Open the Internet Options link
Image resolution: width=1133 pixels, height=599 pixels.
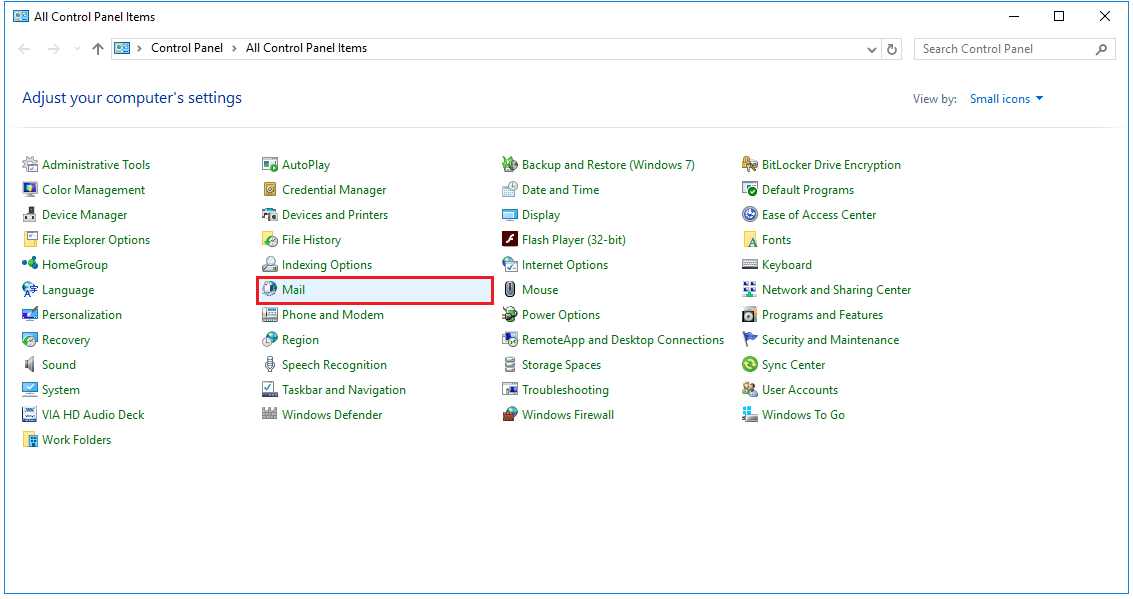[564, 265]
